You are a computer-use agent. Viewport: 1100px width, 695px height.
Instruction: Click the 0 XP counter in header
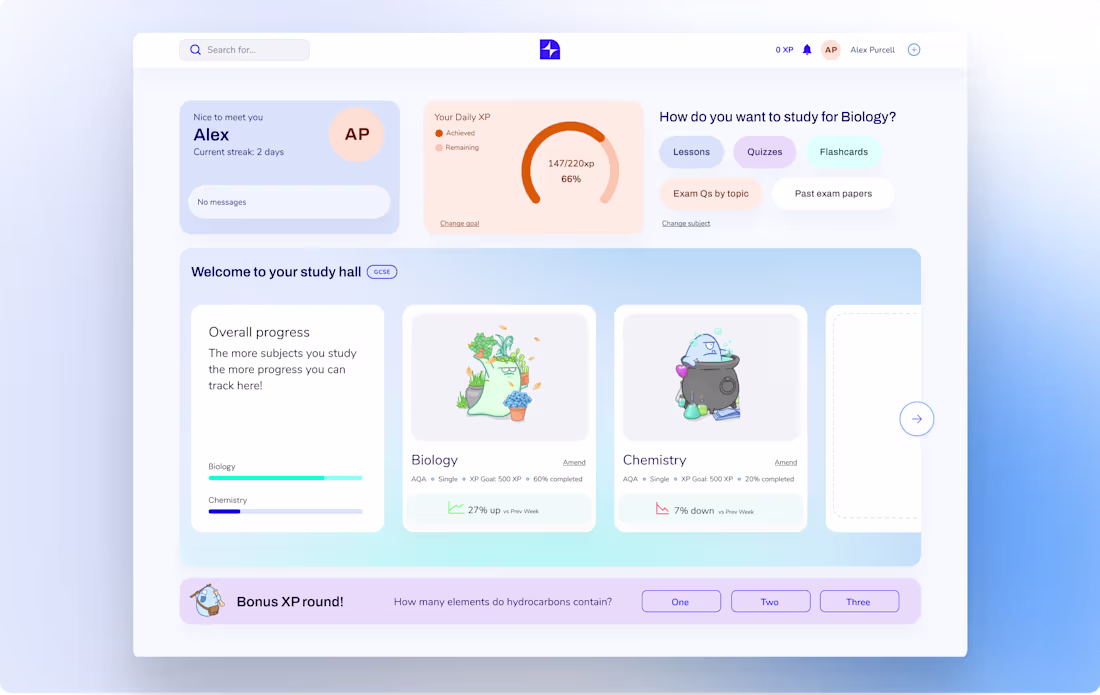coord(784,50)
